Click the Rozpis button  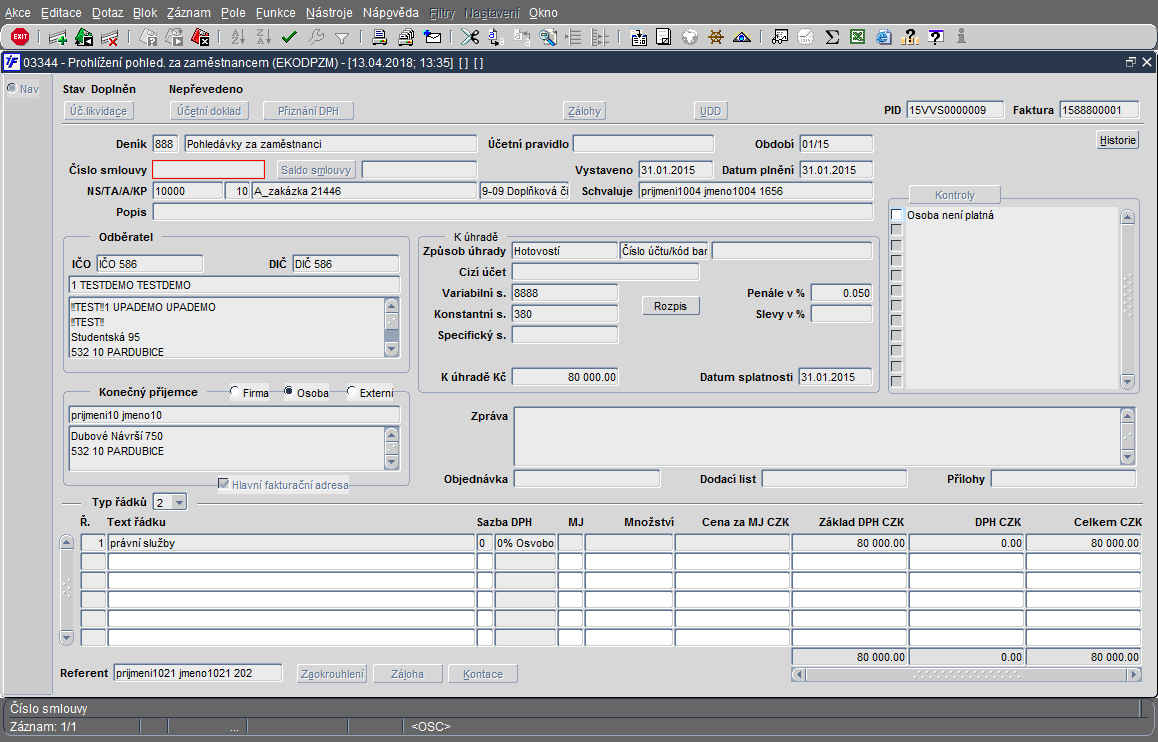click(x=670, y=306)
